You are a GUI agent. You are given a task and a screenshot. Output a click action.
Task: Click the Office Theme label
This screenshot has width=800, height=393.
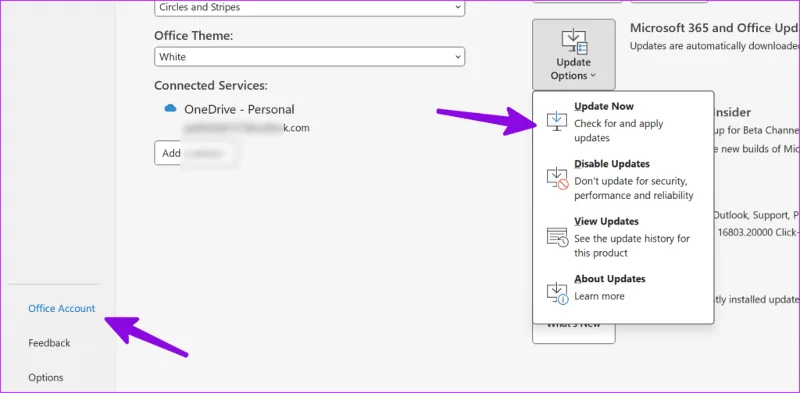tap(193, 36)
